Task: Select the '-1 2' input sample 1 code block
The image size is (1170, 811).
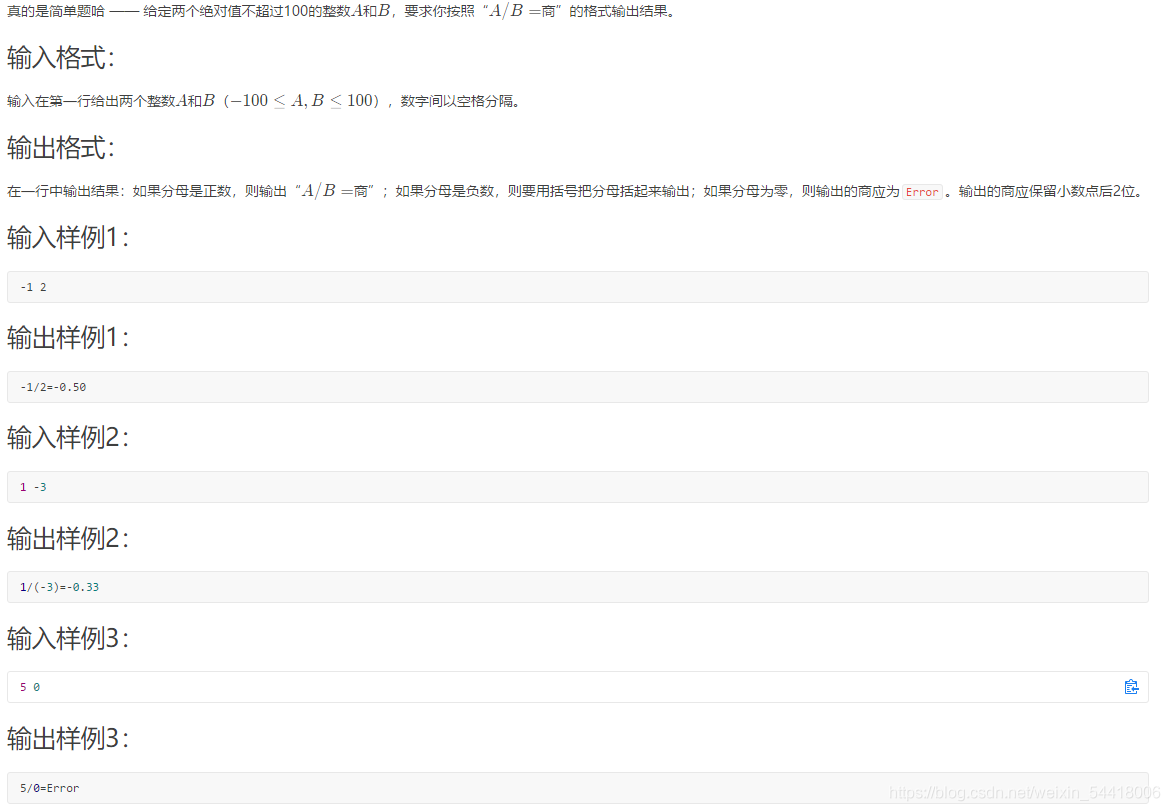Action: pos(578,287)
